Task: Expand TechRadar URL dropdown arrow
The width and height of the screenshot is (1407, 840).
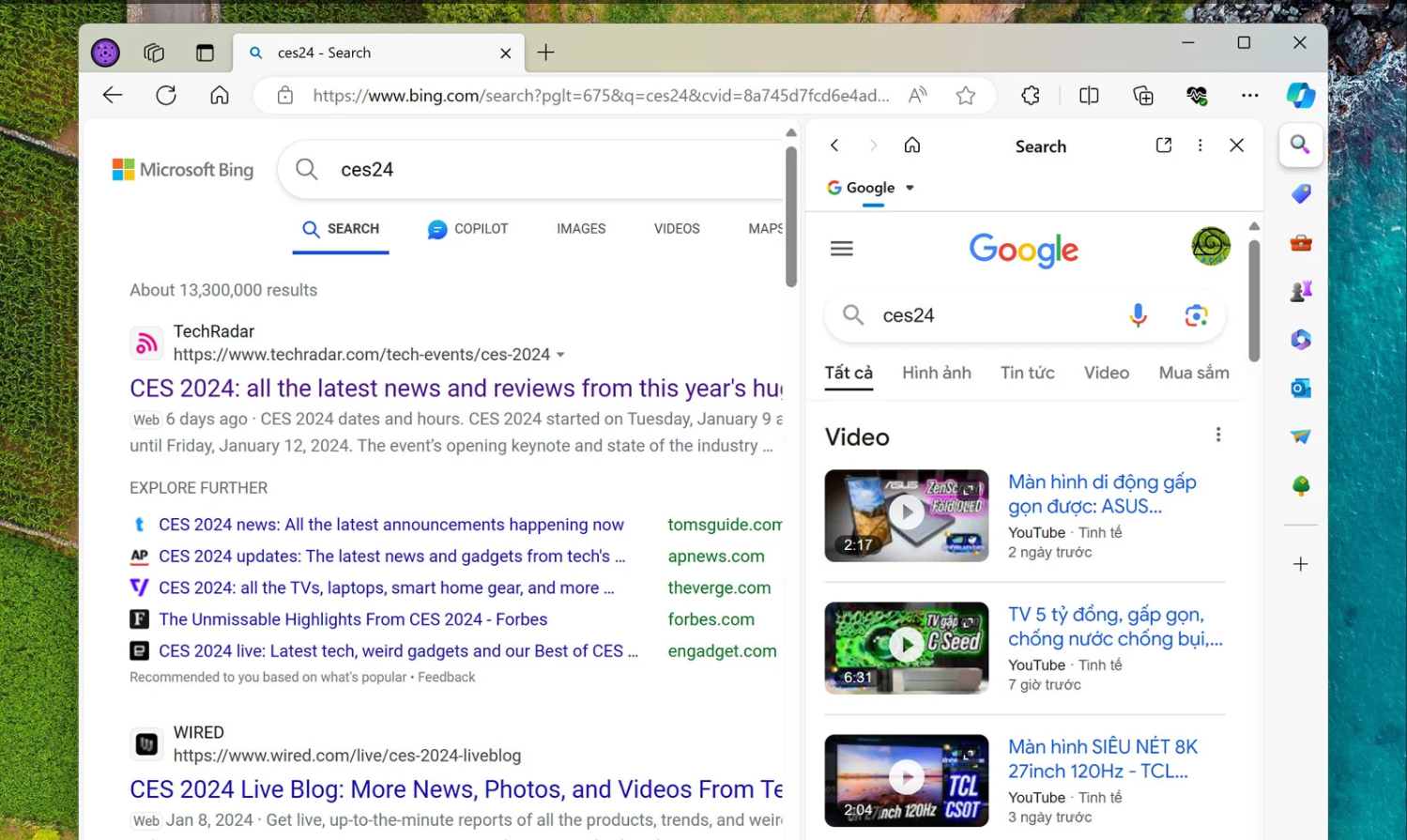Action: [x=560, y=355]
